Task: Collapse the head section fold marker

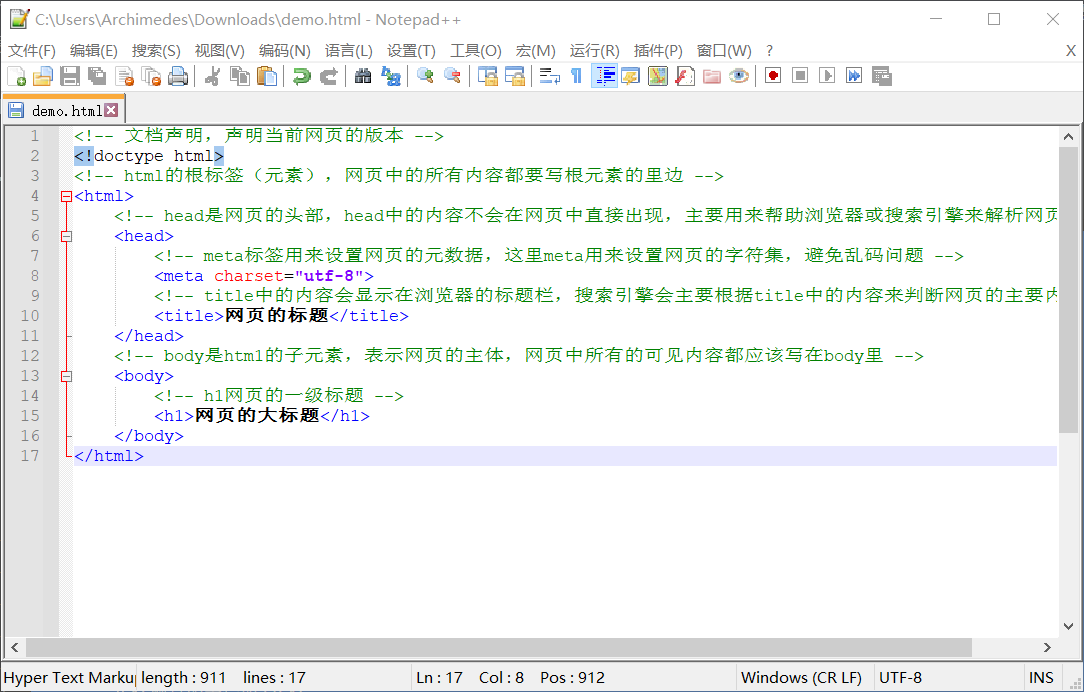Action: [66, 235]
